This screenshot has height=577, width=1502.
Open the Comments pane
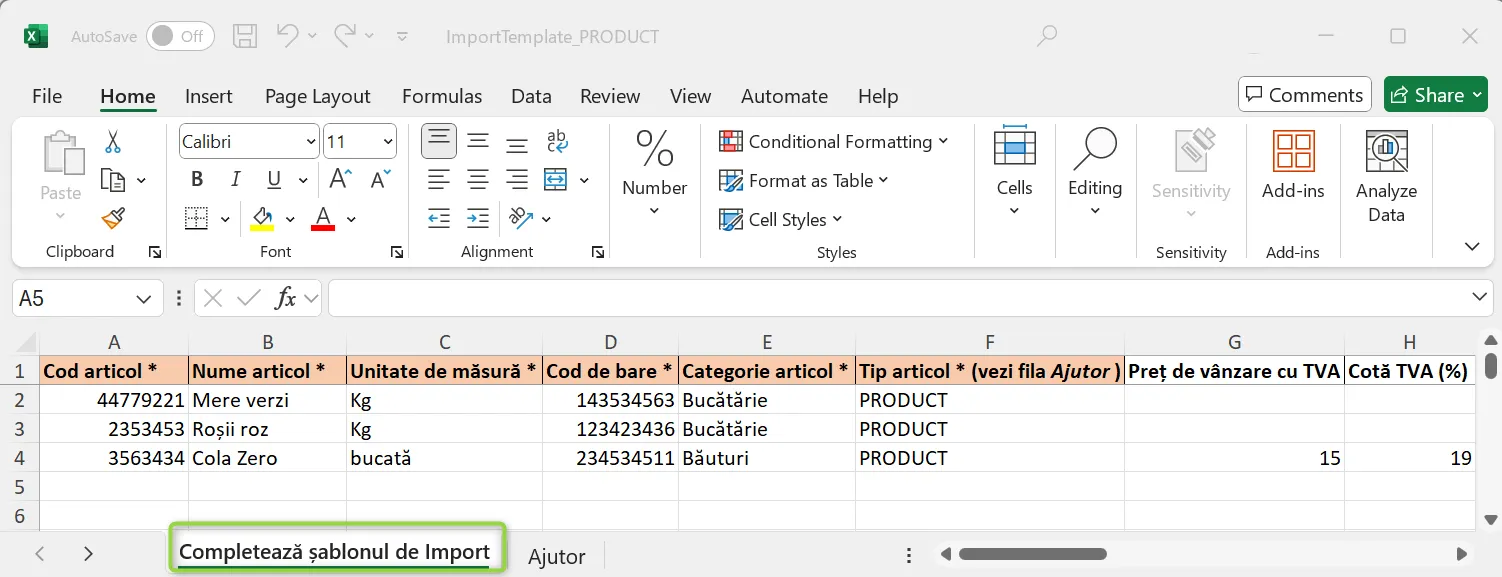(1304, 95)
